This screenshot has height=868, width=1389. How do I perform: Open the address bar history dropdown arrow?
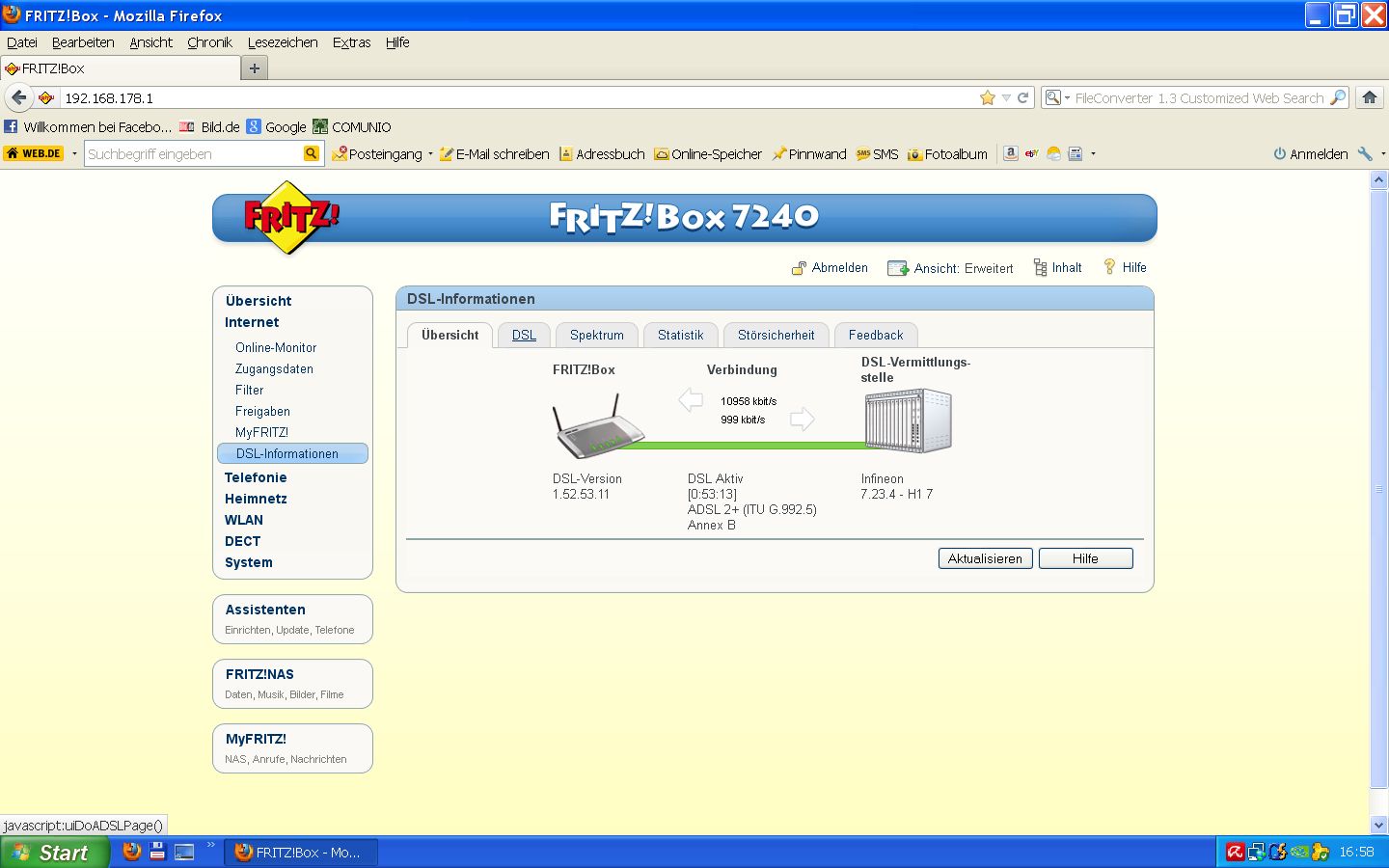click(x=1006, y=97)
